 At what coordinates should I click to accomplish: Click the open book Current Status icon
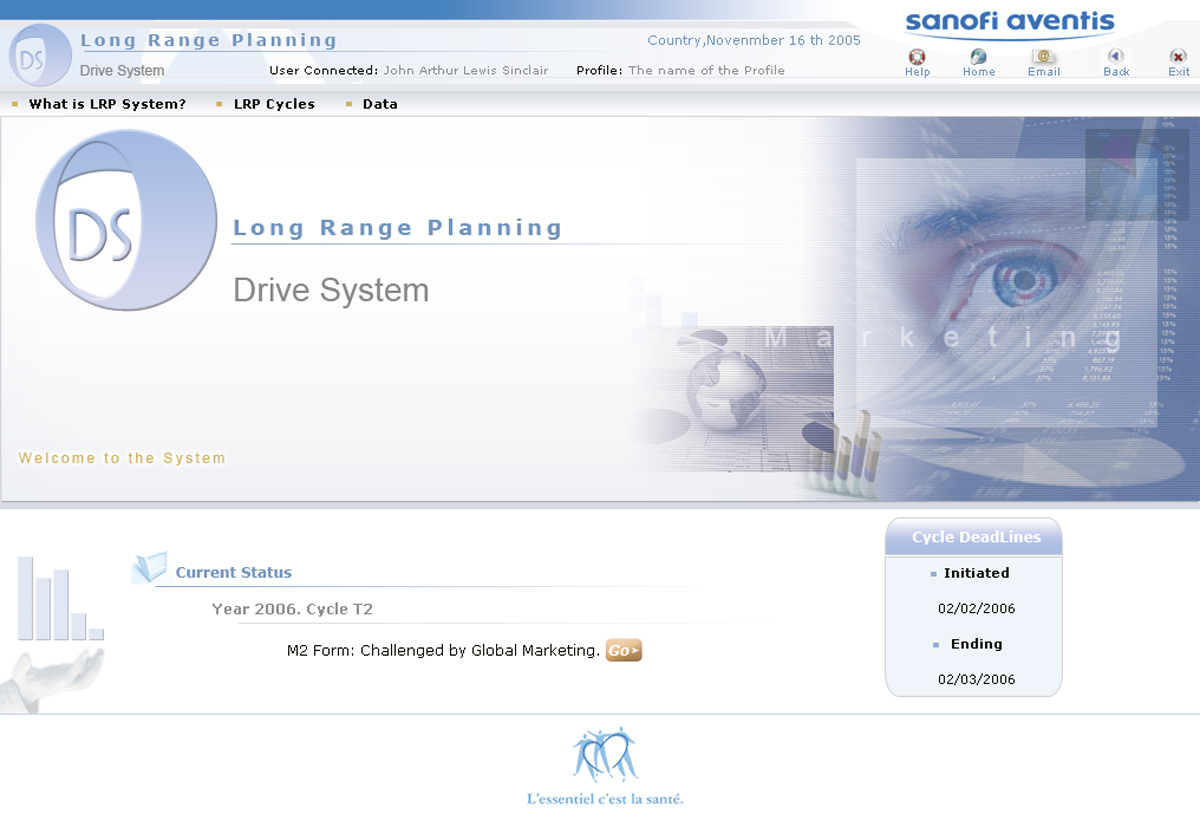coord(150,568)
